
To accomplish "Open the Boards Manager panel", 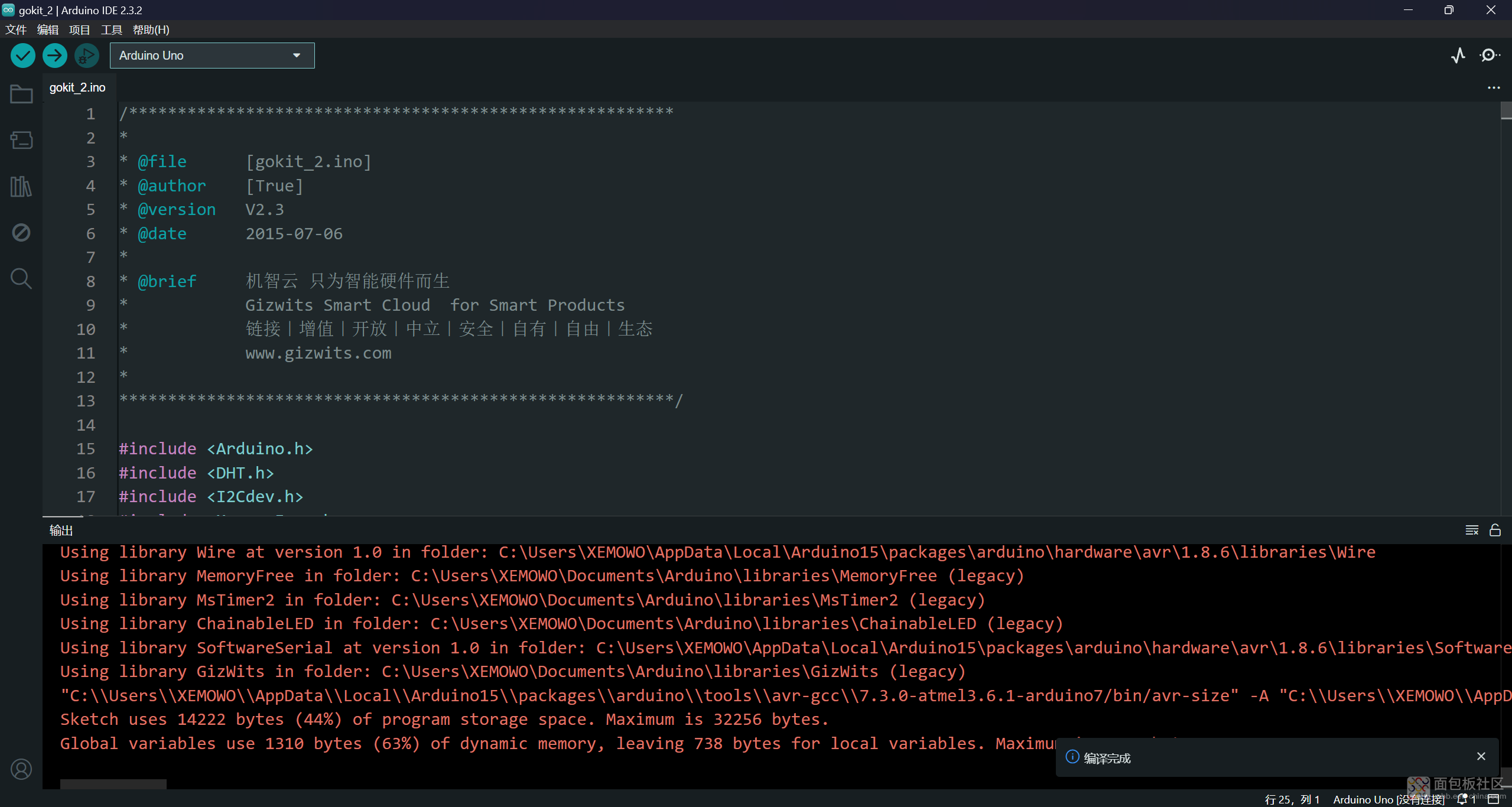I will pyautogui.click(x=21, y=140).
